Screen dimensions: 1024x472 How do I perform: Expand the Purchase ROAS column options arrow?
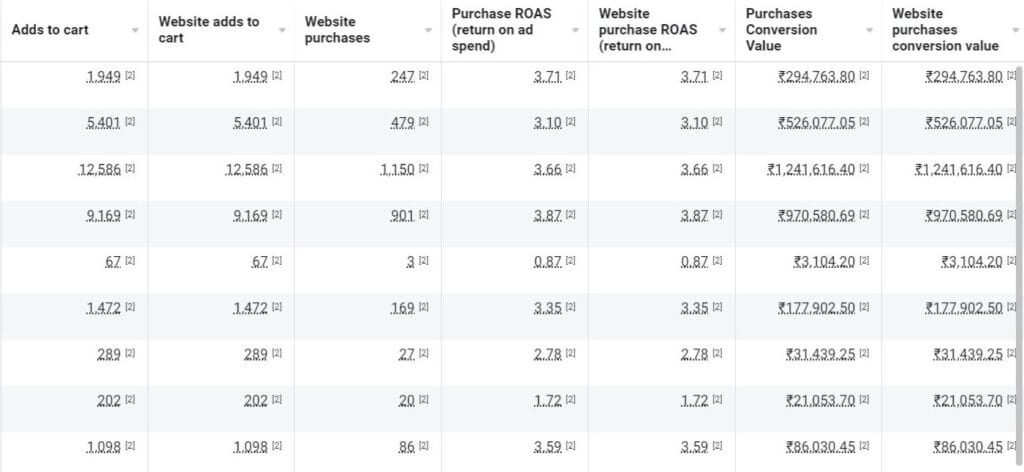coord(575,31)
